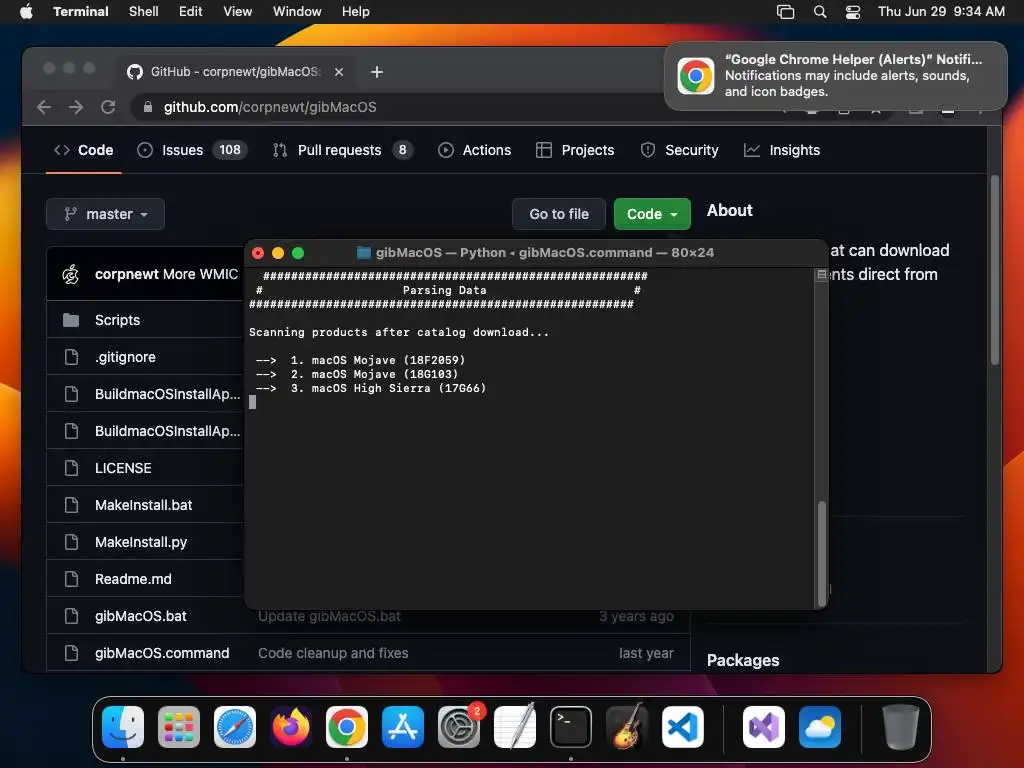Reload the GitHub page in Chrome
The height and width of the screenshot is (768, 1024).
click(x=108, y=107)
